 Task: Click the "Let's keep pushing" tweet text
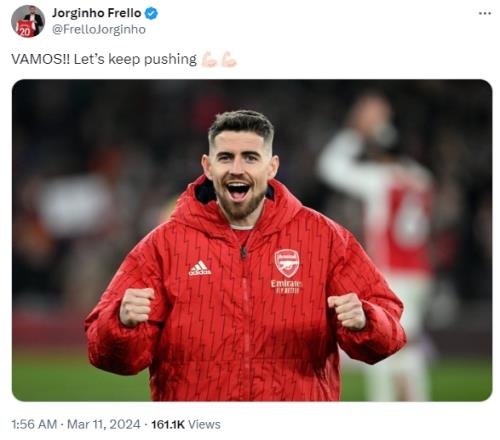tap(135, 59)
